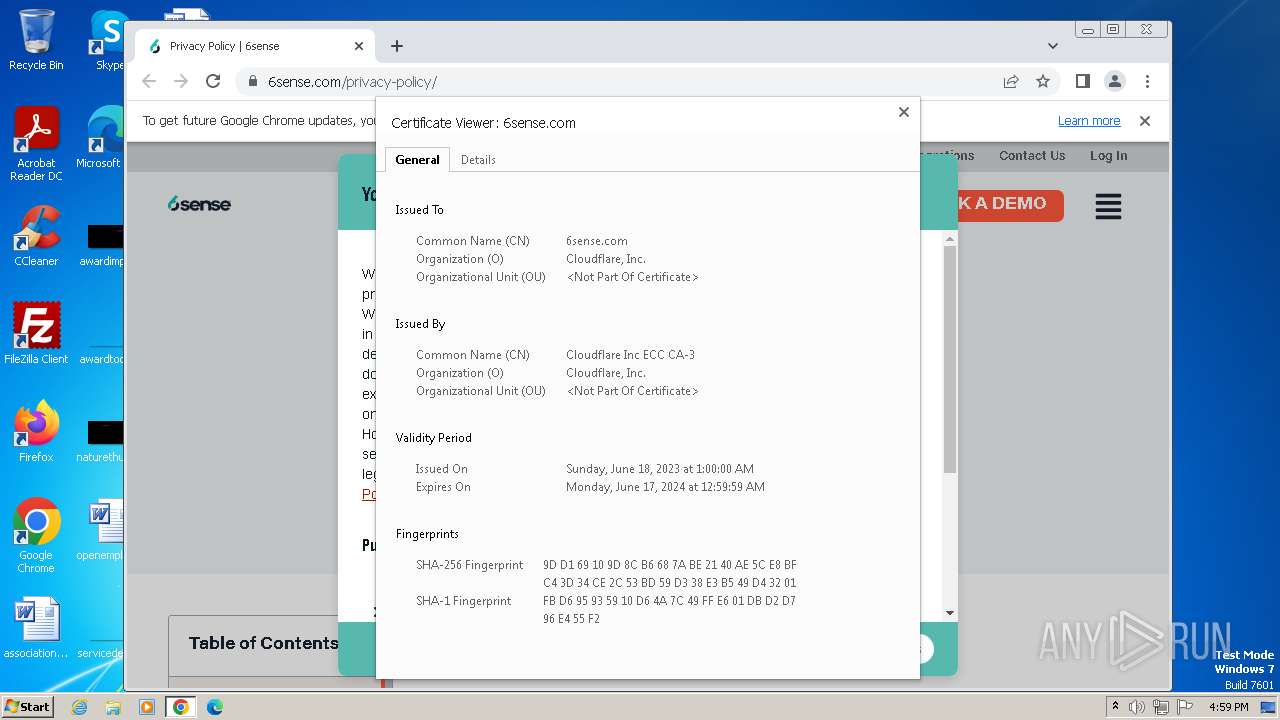This screenshot has height=720, width=1280.
Task: Click the Windows Start button
Action: (27, 706)
